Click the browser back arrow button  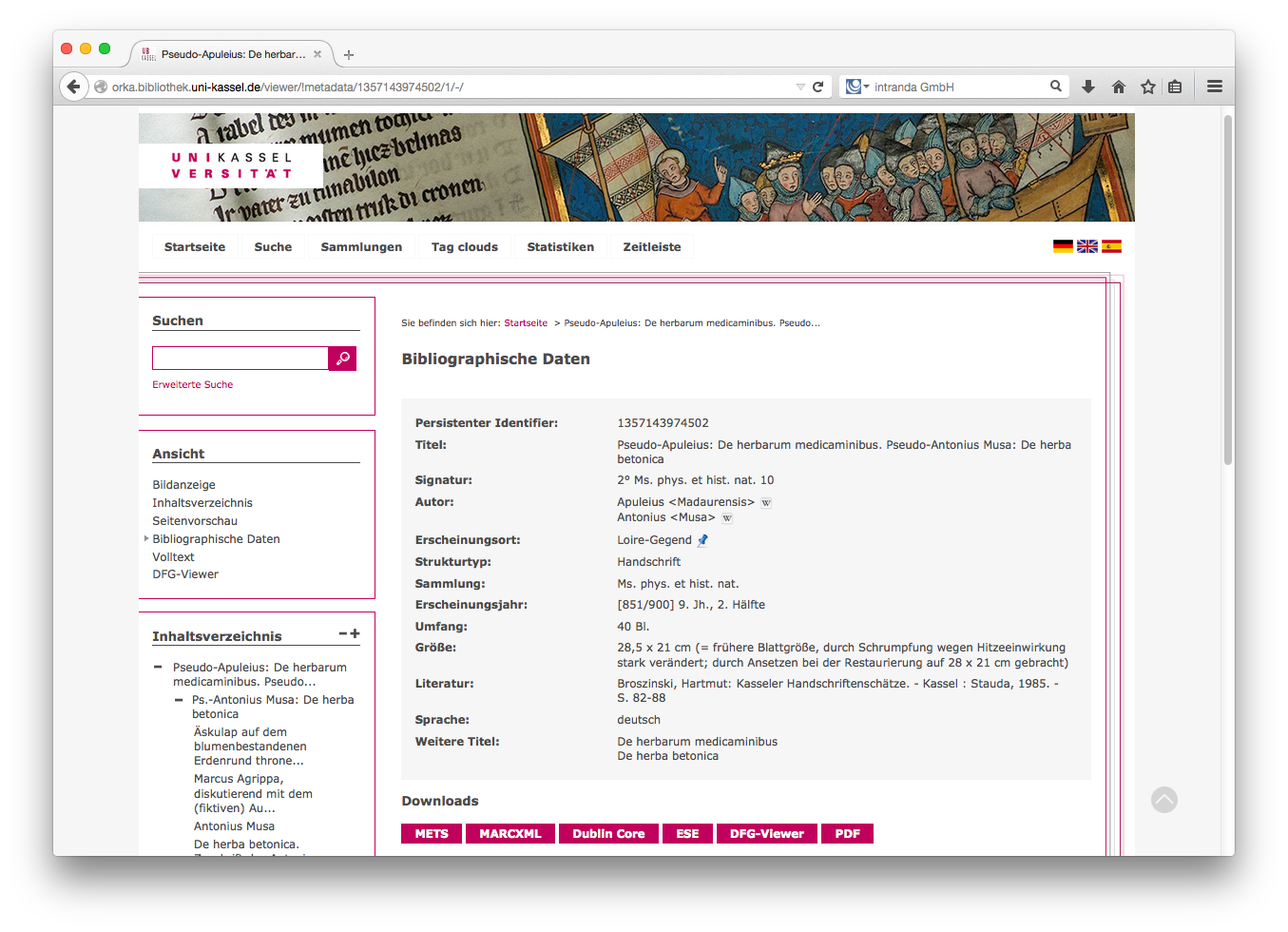[x=73, y=87]
